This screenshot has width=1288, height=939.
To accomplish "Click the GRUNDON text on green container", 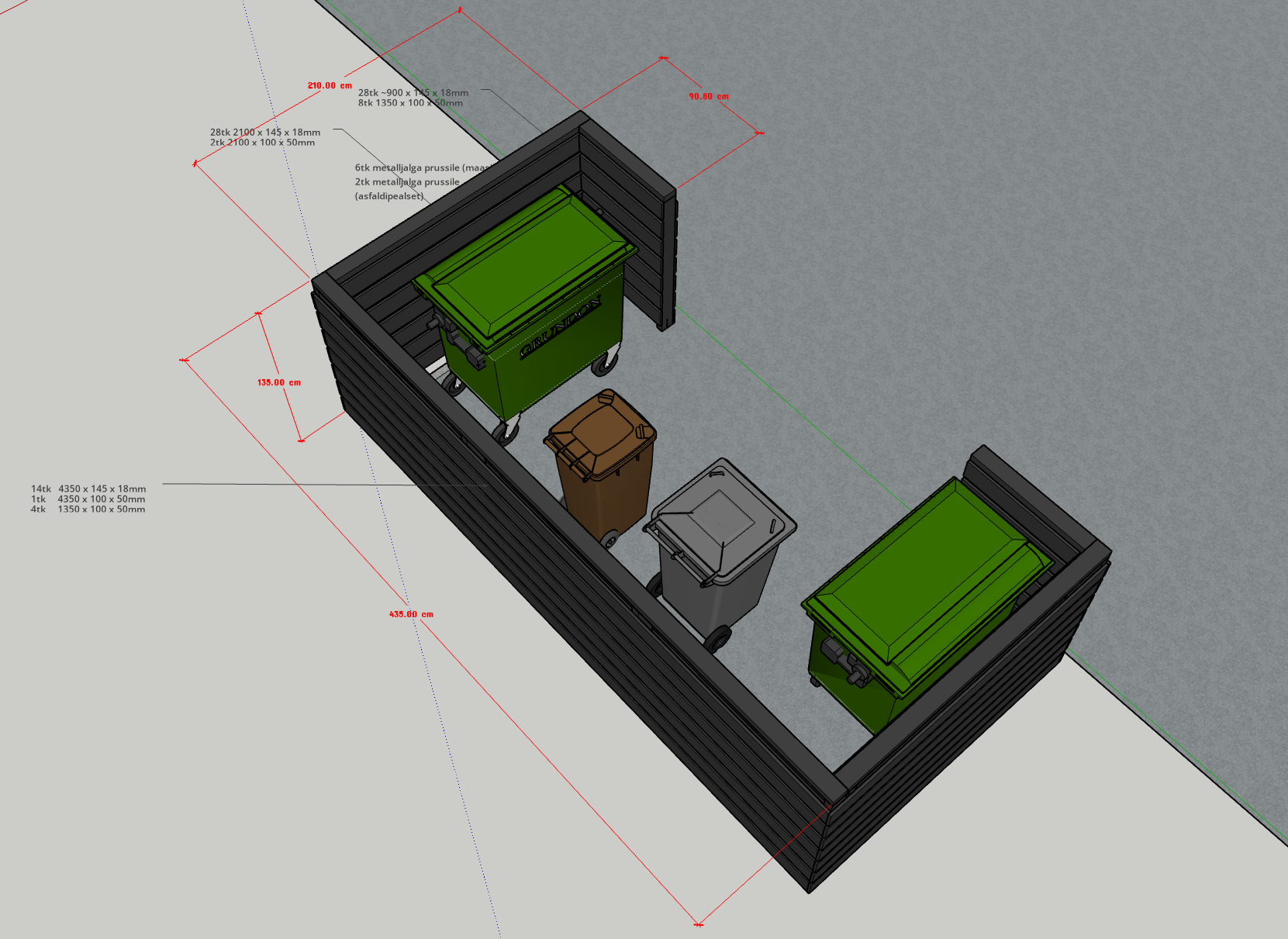I will coord(560,326).
